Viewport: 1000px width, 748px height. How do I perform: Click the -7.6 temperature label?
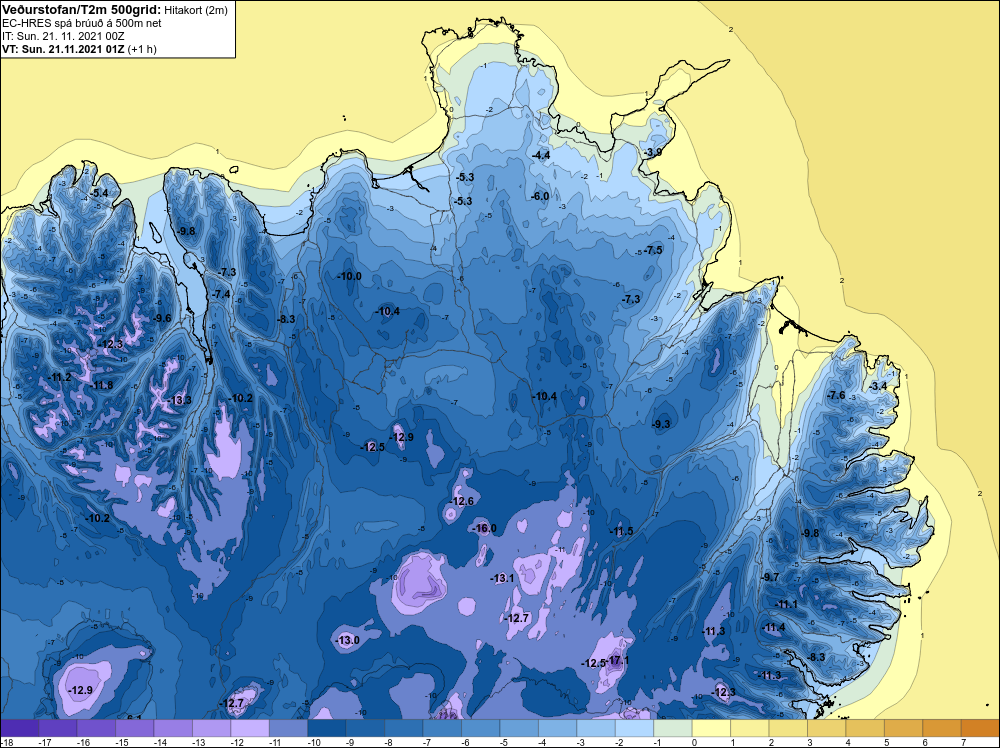tap(836, 395)
